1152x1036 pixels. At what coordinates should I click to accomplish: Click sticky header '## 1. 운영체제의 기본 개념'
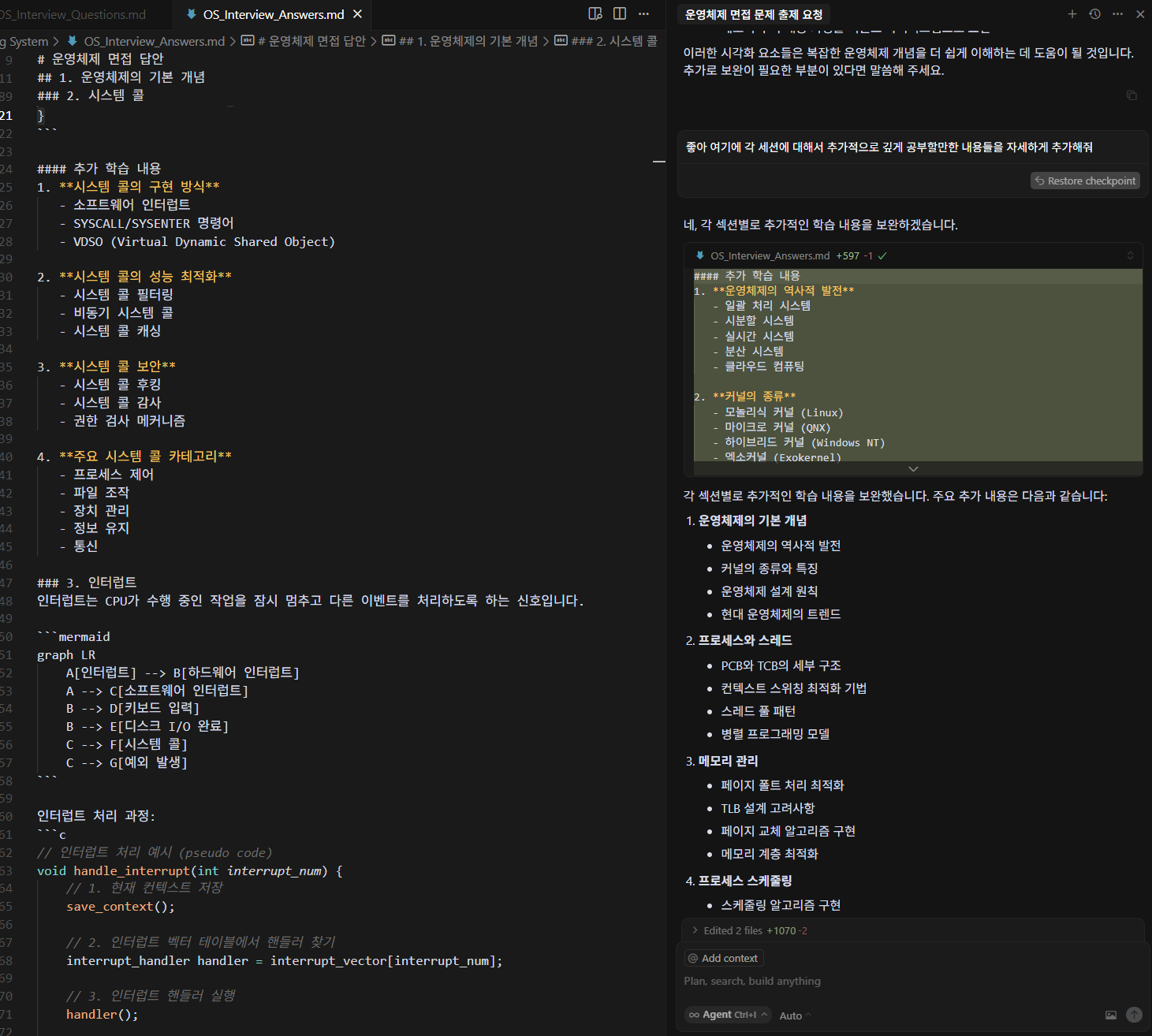click(x=121, y=77)
